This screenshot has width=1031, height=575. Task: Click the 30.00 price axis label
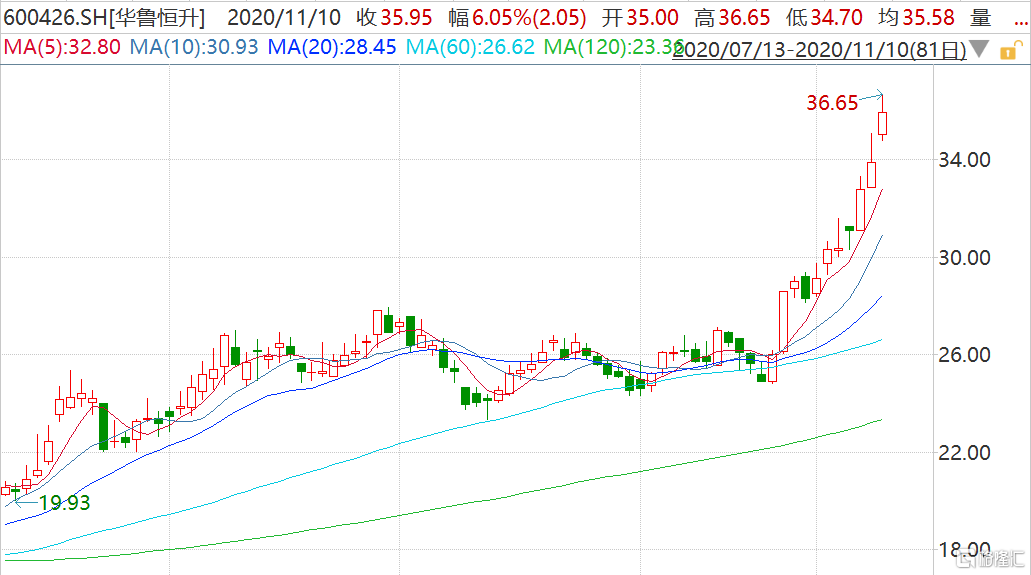[964, 258]
